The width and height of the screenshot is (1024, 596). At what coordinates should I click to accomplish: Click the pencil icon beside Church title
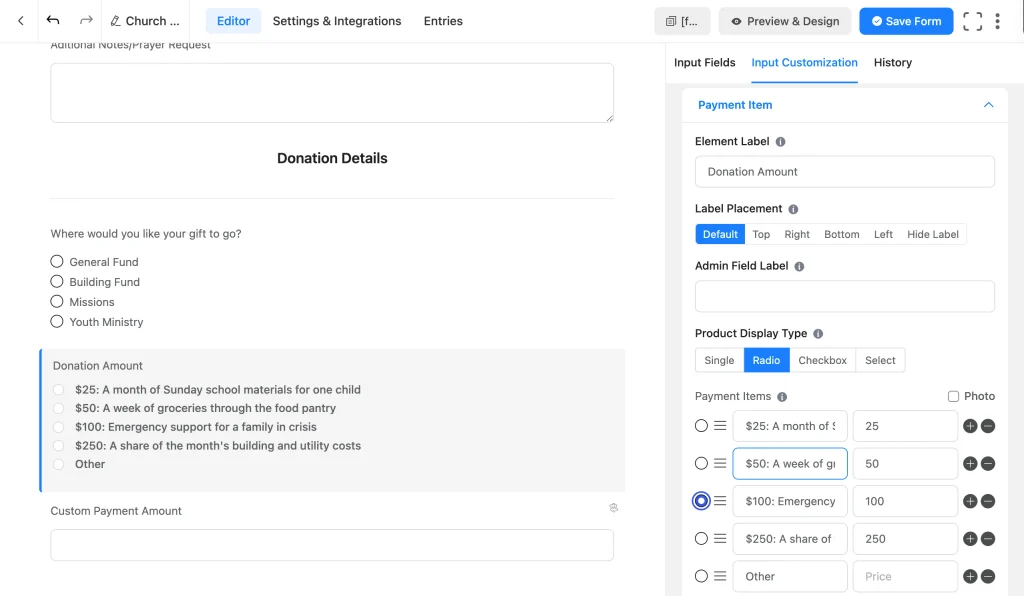tap(116, 21)
